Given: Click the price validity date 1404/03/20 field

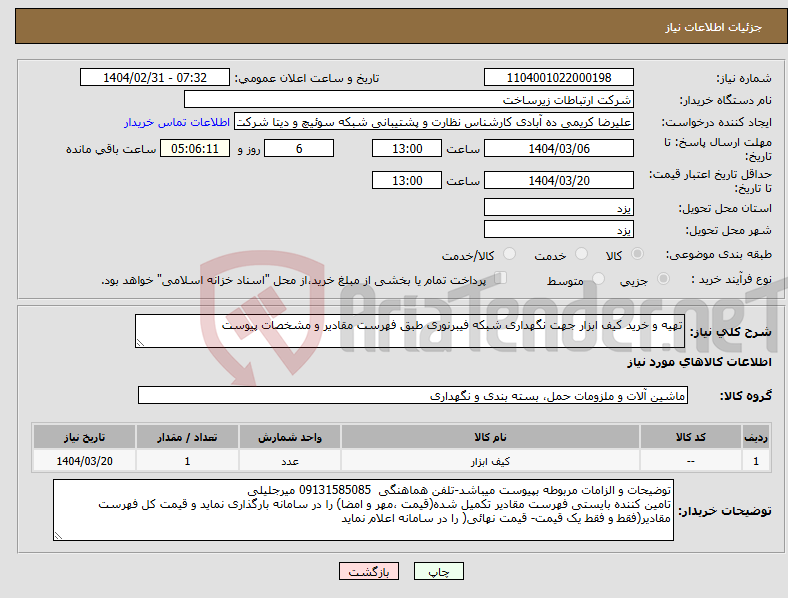Looking at the screenshot, I should tap(558, 180).
